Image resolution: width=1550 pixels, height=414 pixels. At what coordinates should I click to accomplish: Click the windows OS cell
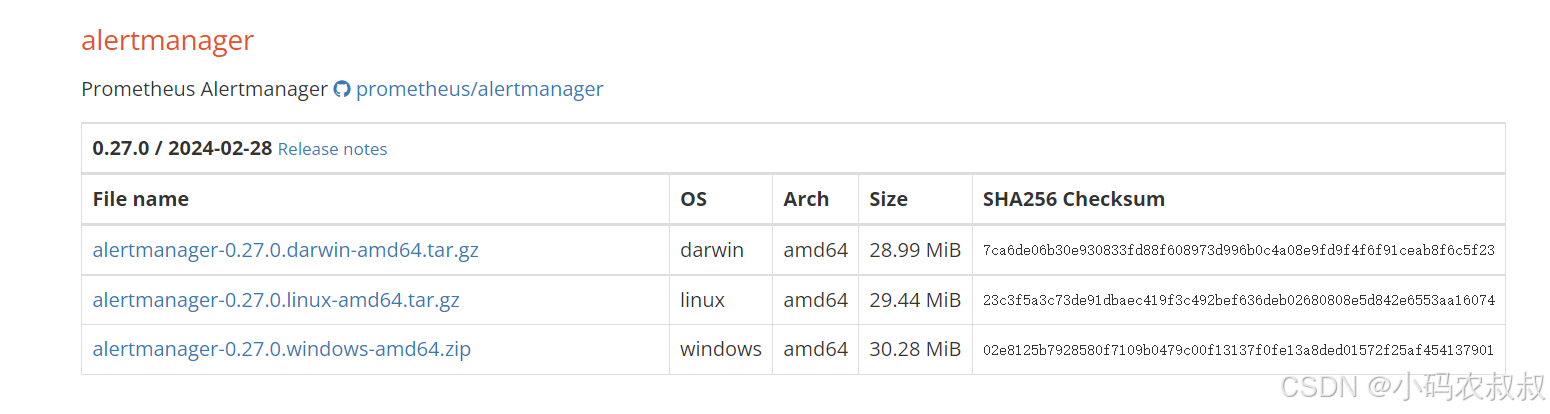(720, 349)
